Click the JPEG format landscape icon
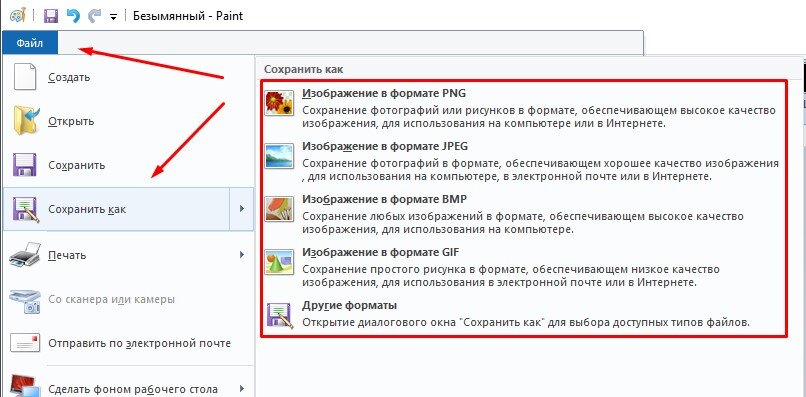 click(x=279, y=156)
